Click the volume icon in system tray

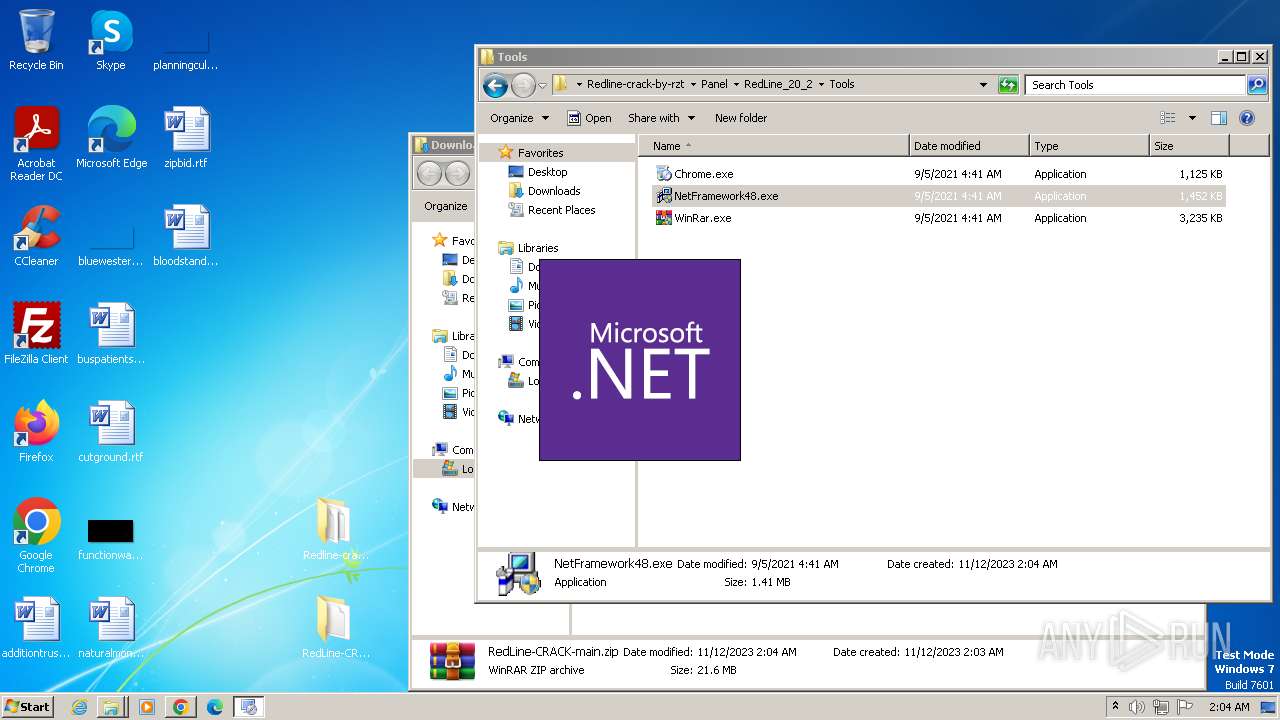pos(1136,707)
